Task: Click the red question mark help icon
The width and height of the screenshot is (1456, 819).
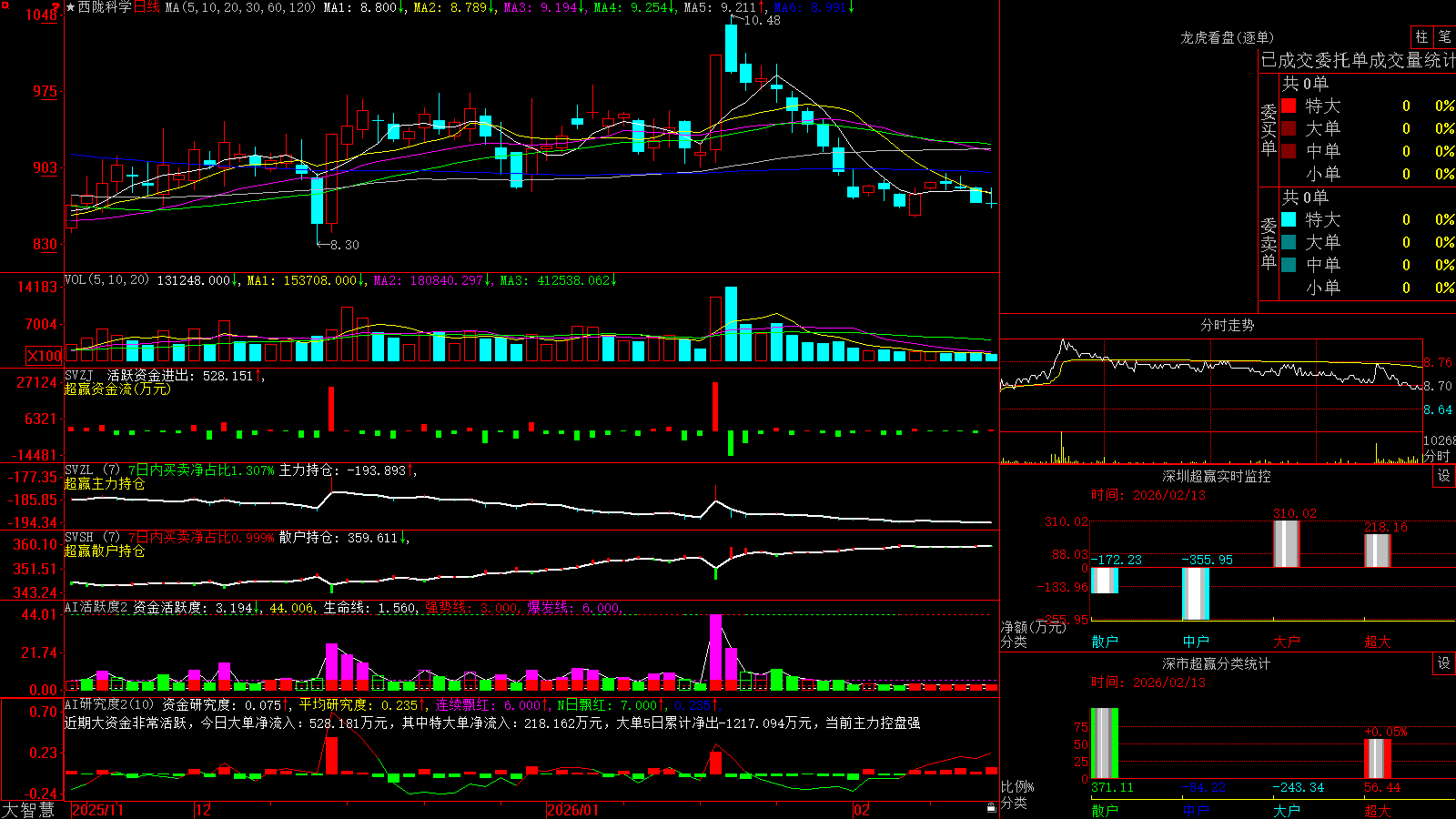Action: point(56,8)
